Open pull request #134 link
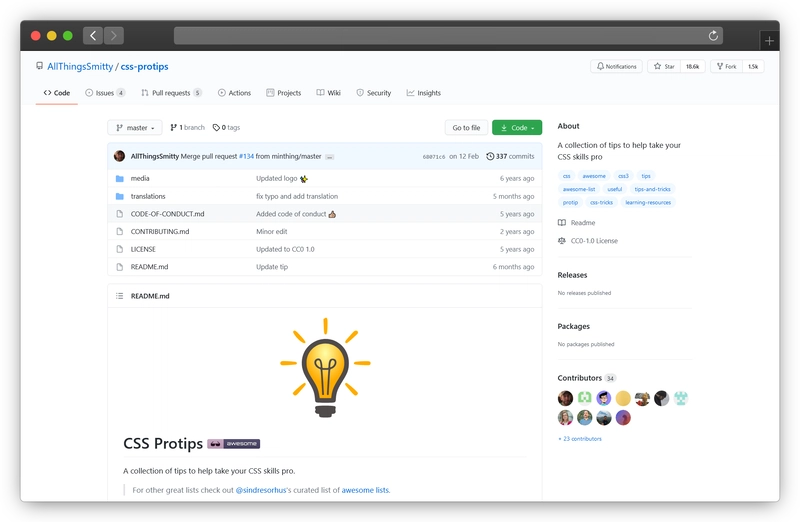This screenshot has width=800, height=522. [246, 157]
